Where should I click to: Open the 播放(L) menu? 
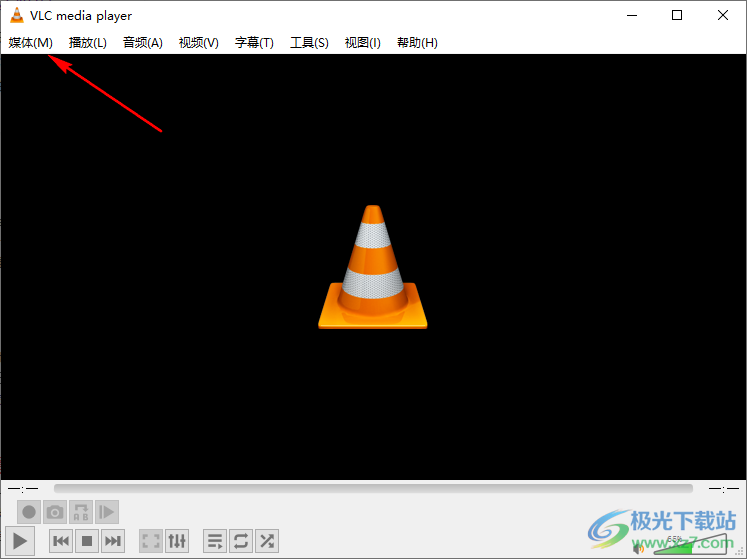(x=88, y=43)
